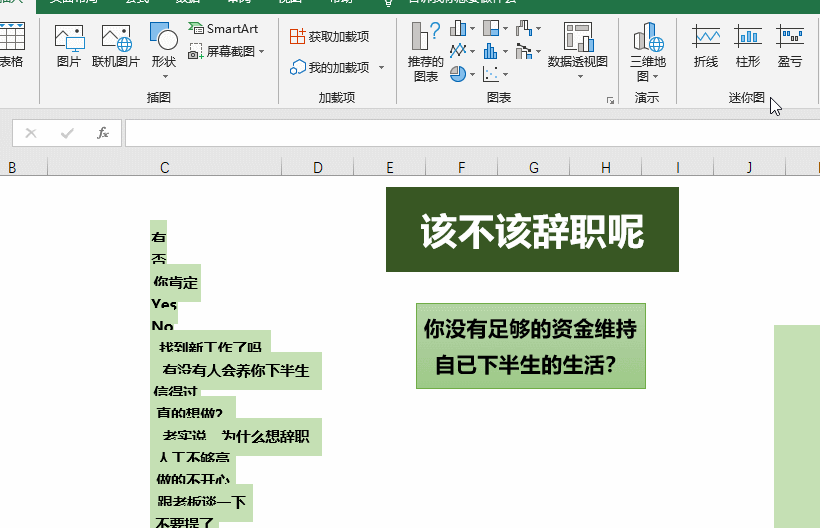Screen dimensions: 820x528
Task: Click 获取加载项 to get add-ins
Action: tap(329, 36)
